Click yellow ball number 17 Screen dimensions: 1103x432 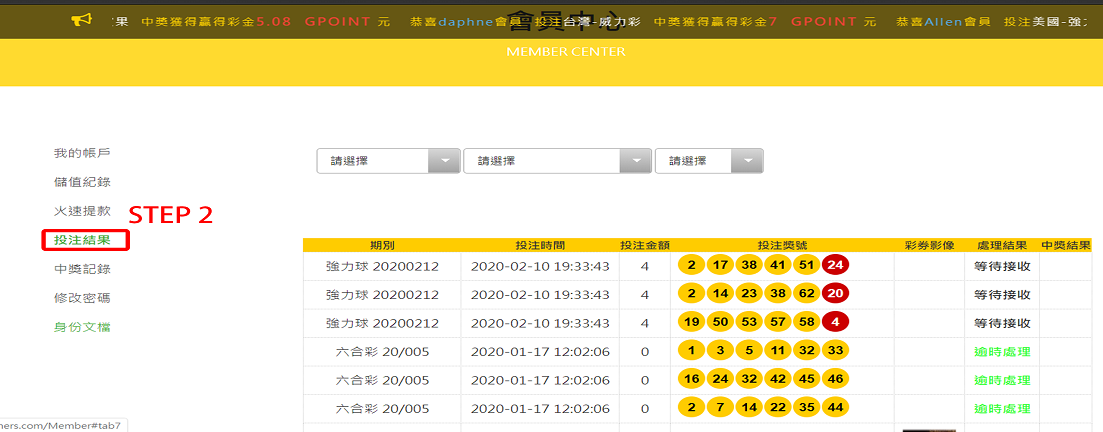720,266
